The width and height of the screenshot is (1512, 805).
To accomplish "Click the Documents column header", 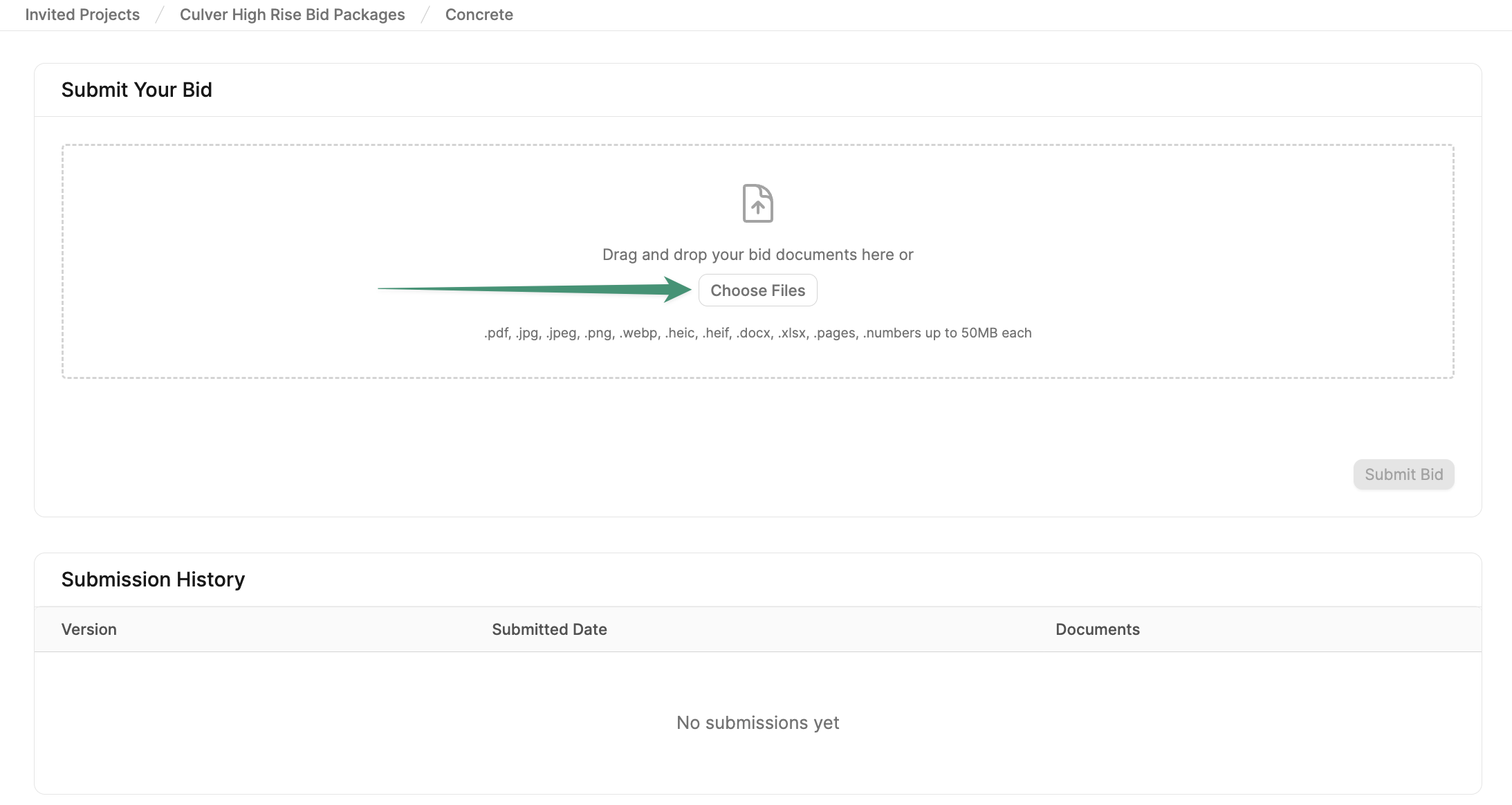I will (1097, 629).
